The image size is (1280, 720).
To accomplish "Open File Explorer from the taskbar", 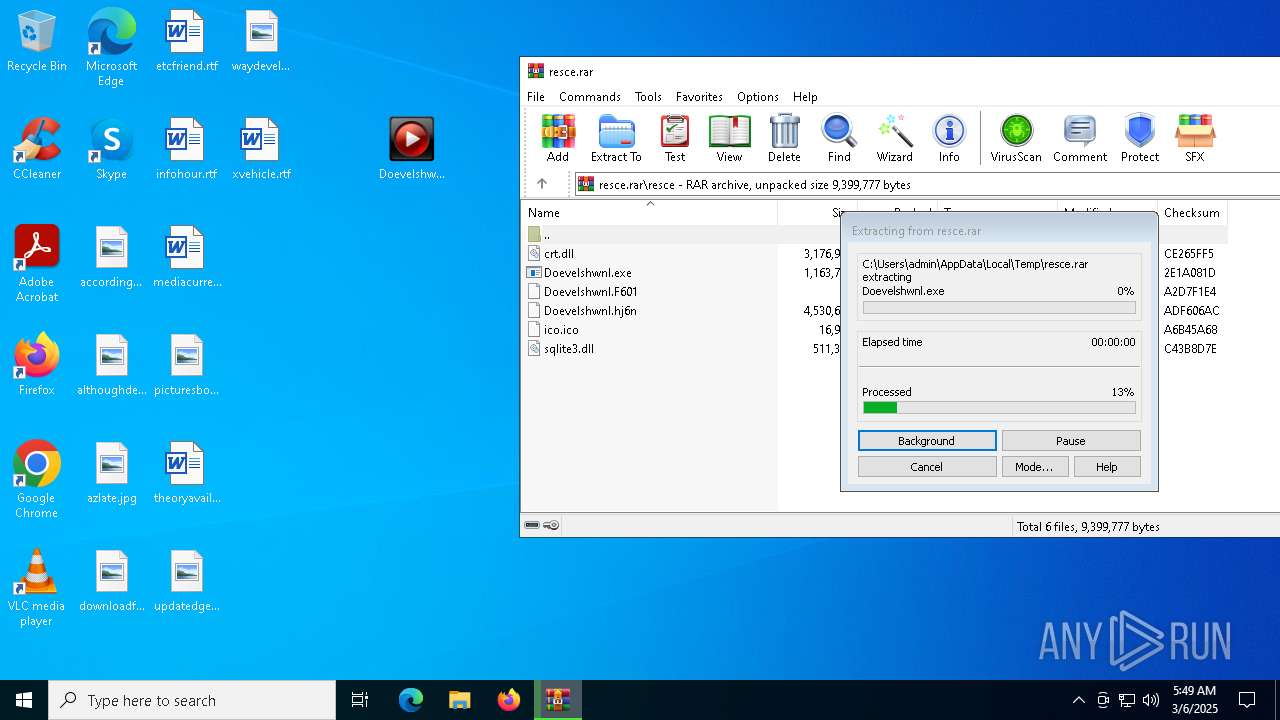I will click(459, 700).
